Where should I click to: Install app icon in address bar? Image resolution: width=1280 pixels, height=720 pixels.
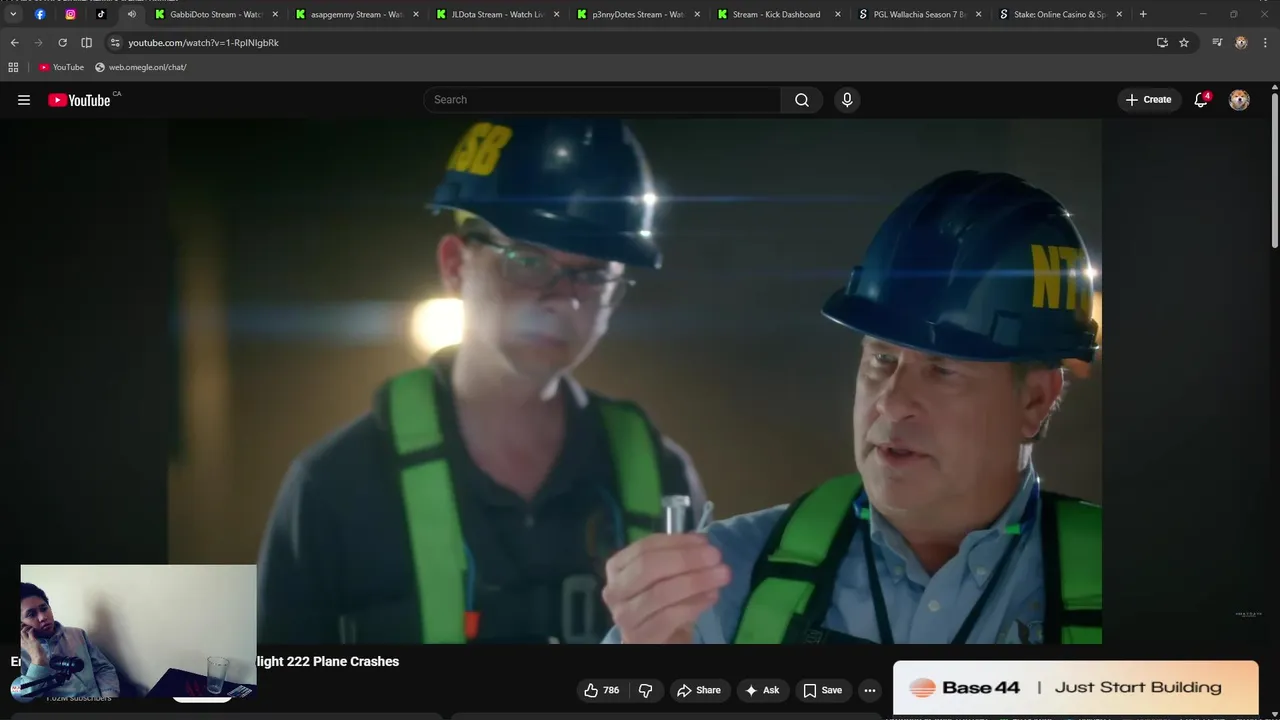click(1162, 43)
